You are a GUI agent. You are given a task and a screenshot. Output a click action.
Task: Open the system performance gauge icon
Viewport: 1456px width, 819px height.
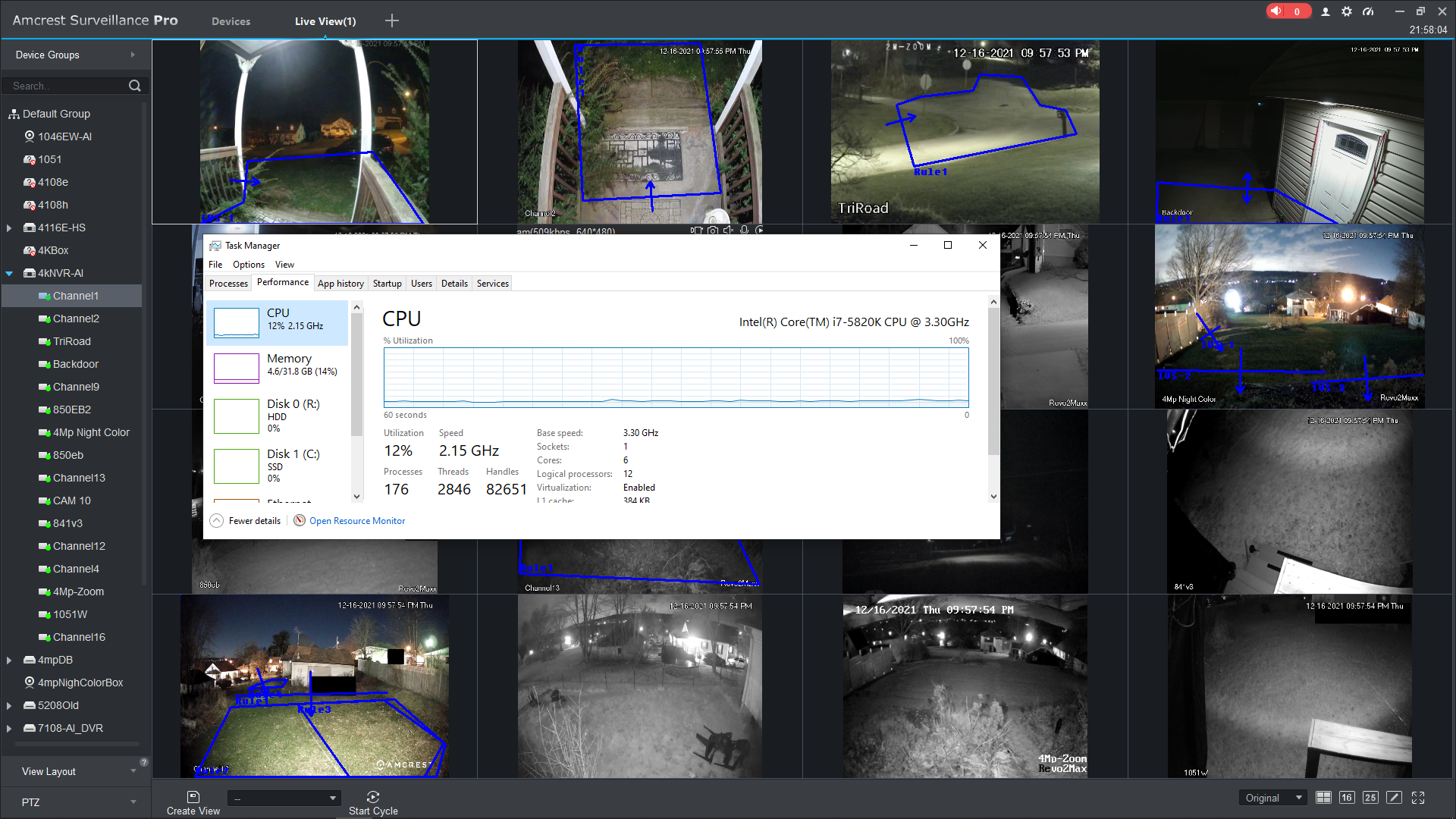tap(1368, 11)
